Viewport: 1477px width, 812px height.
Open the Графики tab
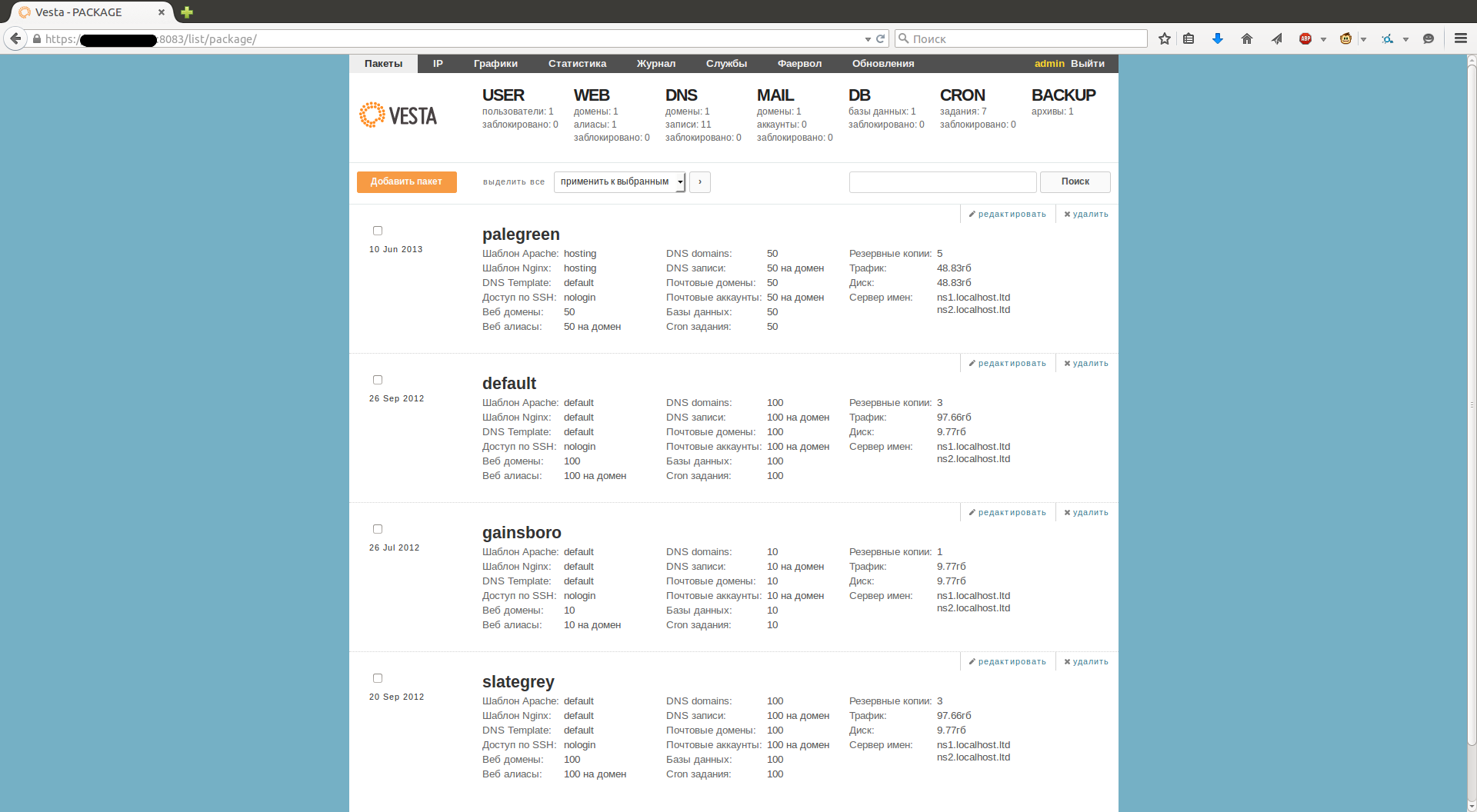click(x=495, y=64)
